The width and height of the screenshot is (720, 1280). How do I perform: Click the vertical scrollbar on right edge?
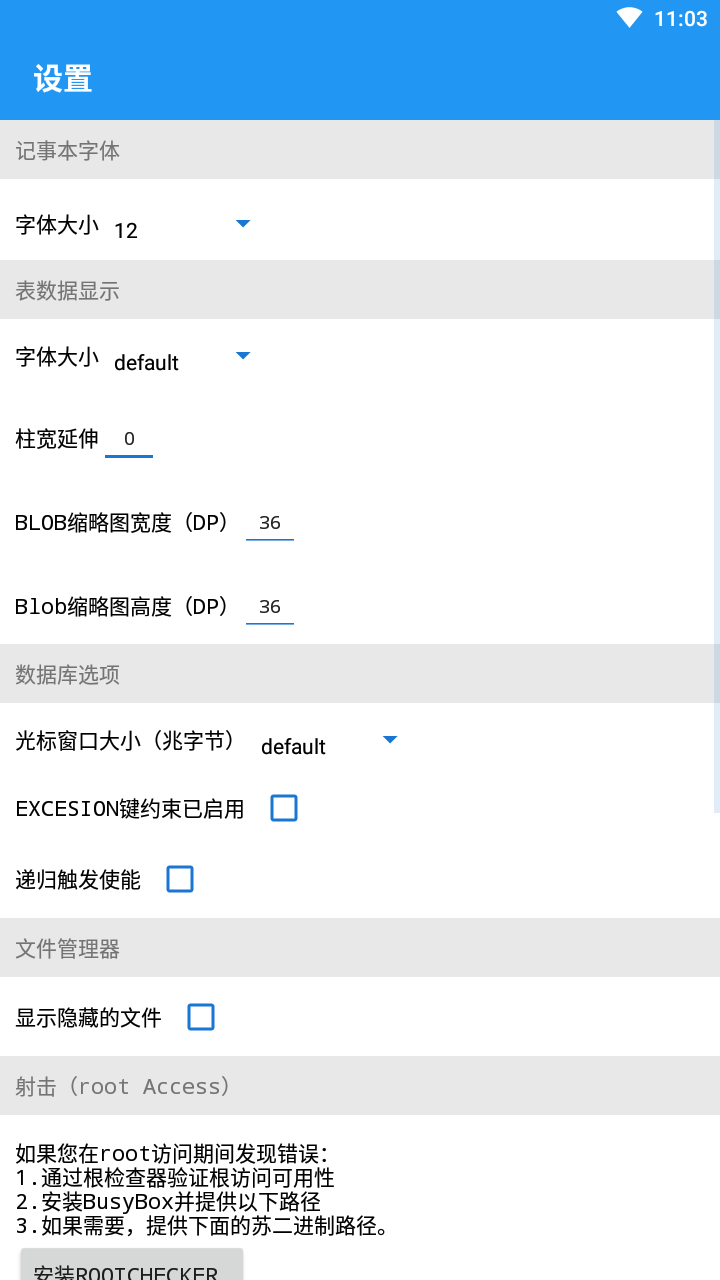coord(716,465)
